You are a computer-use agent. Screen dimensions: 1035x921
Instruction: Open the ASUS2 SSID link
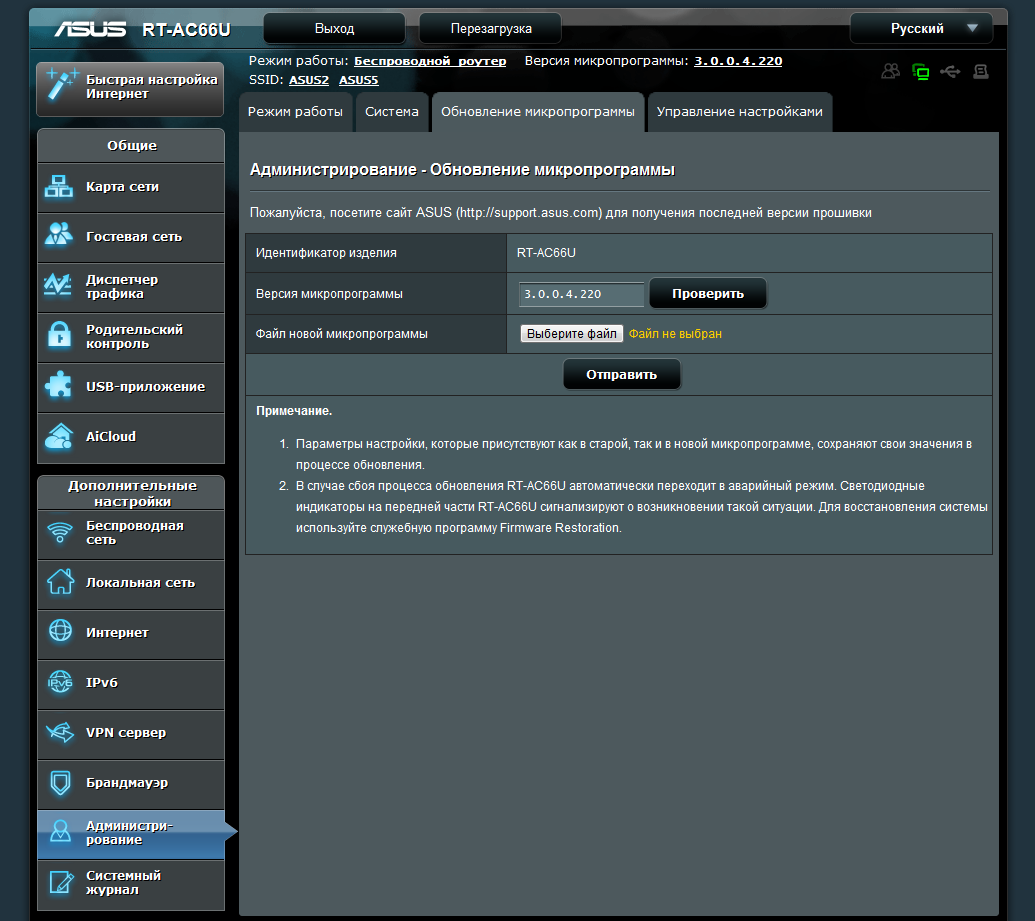[309, 81]
